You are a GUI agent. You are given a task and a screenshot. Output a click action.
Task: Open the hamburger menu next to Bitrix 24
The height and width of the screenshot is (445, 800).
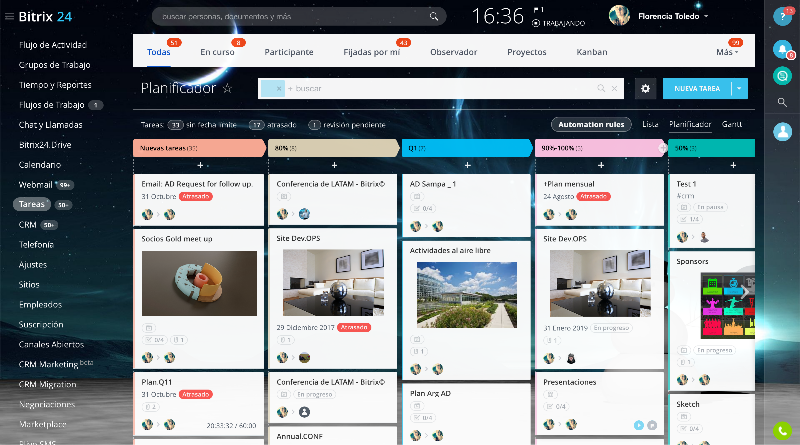(9, 17)
